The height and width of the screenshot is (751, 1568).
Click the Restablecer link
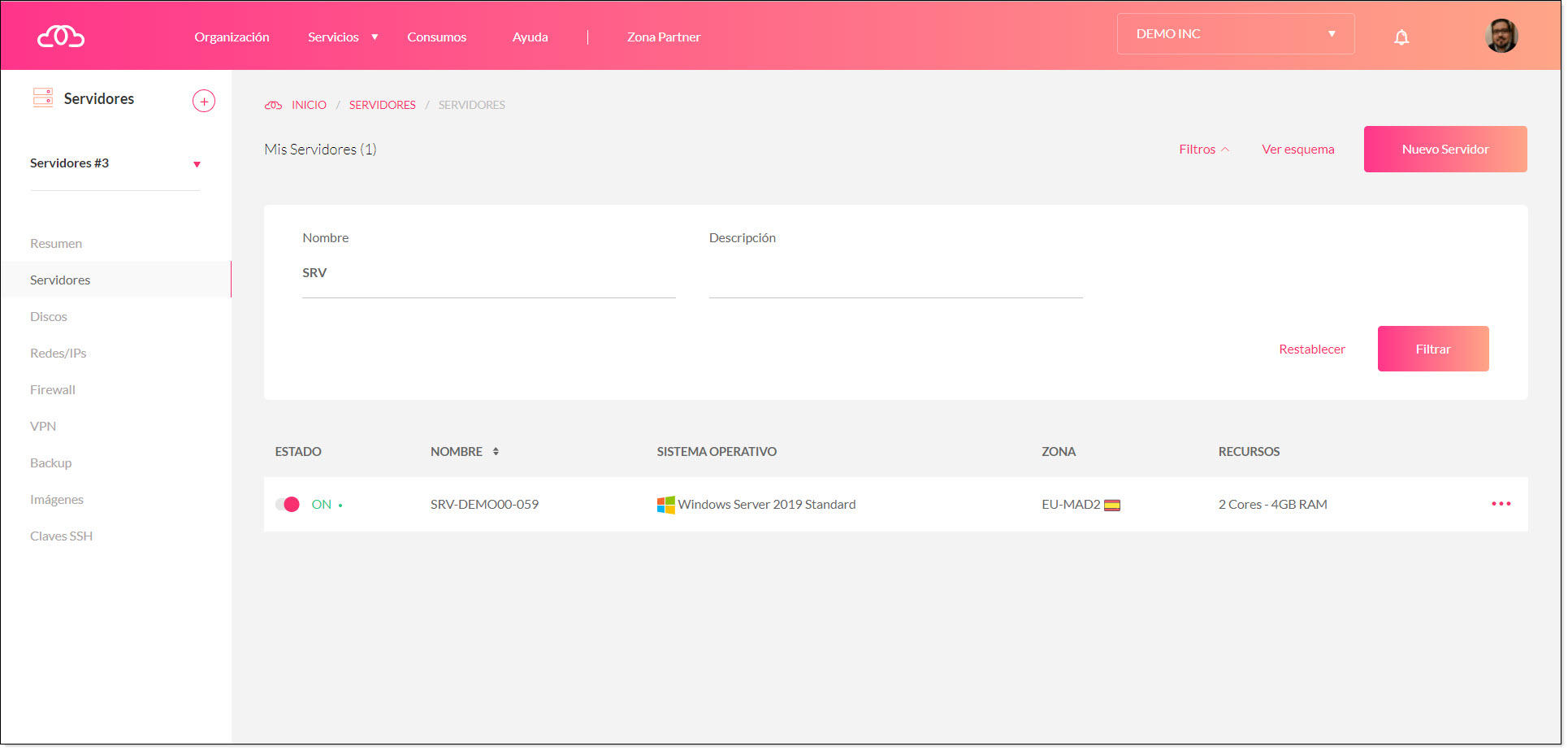(1312, 349)
